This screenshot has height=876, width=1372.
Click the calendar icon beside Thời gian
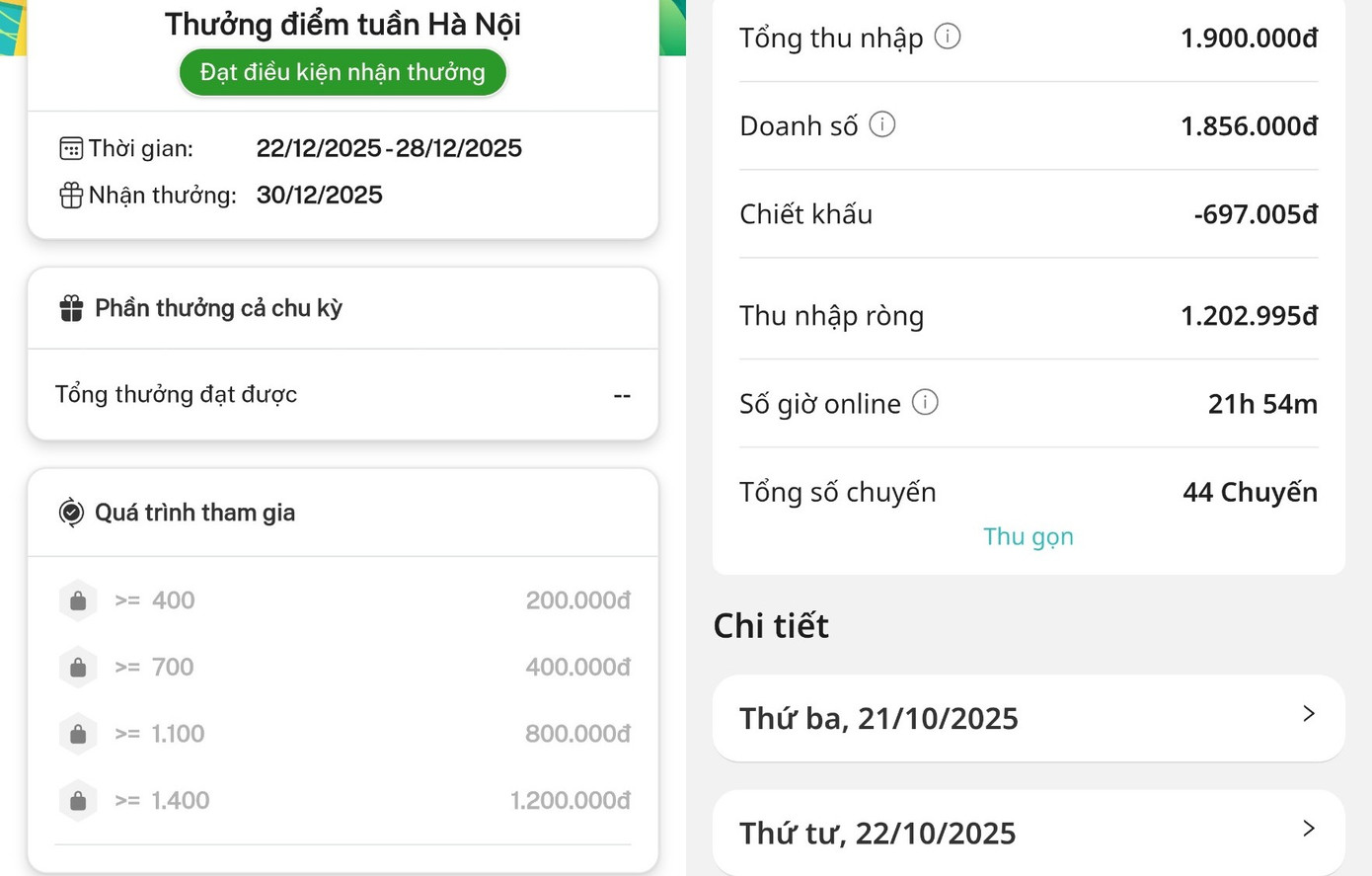click(x=70, y=148)
